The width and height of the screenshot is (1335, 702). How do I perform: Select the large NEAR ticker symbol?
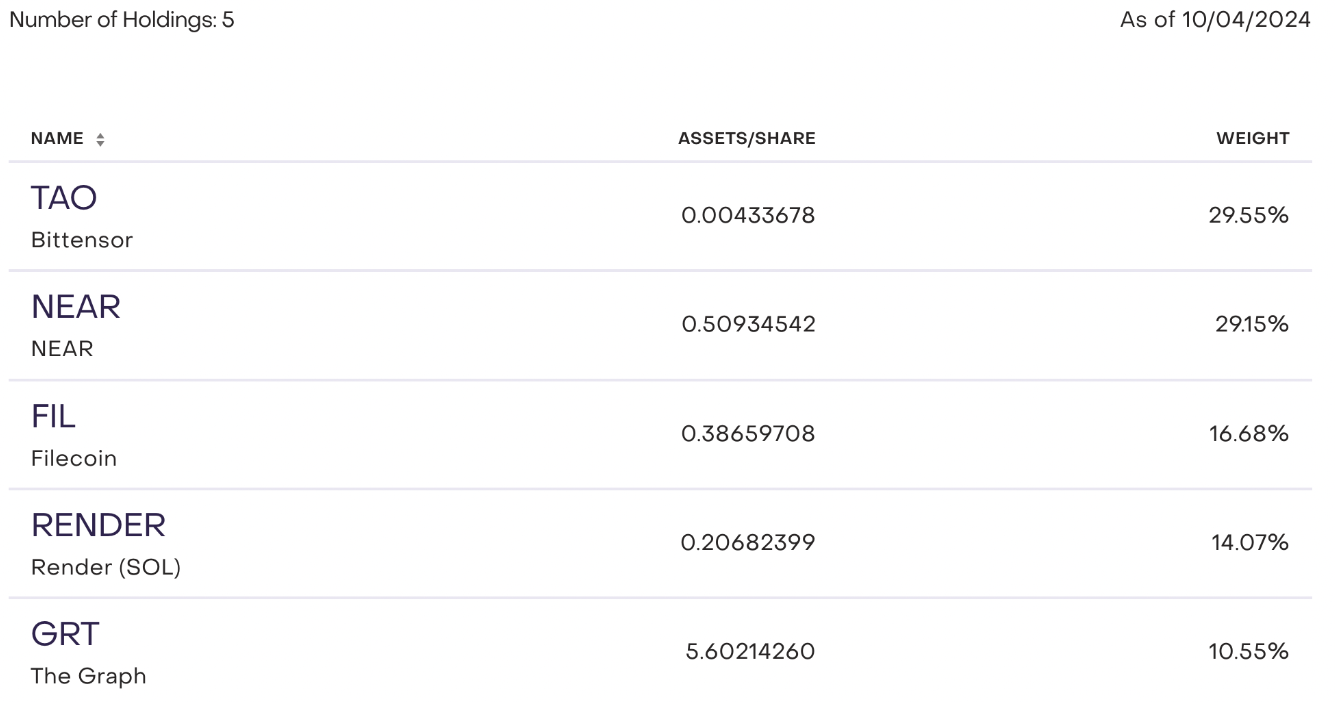76,307
